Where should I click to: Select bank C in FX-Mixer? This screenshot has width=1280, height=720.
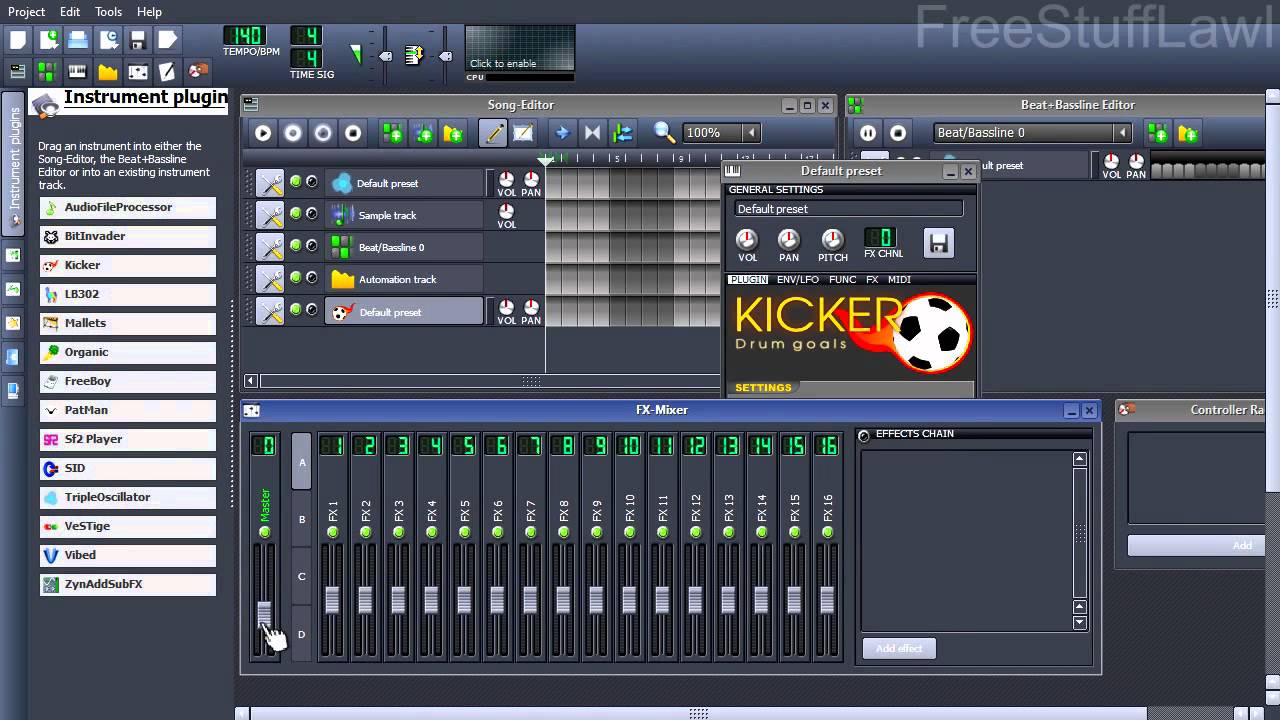click(301, 577)
